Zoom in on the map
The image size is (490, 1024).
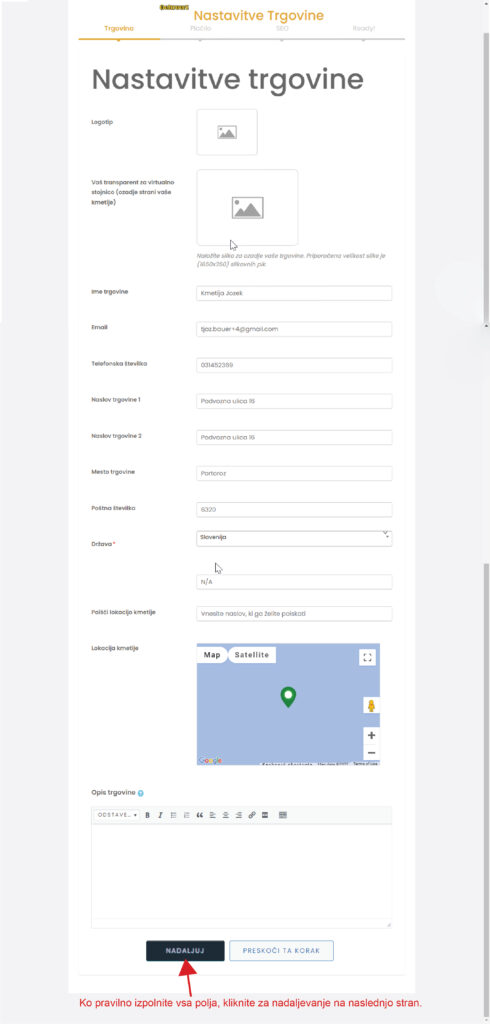point(371,735)
